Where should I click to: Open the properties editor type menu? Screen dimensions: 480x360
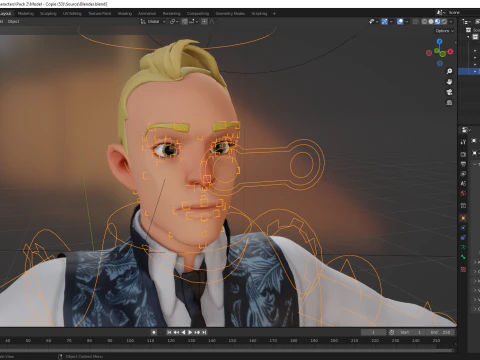tap(466, 130)
